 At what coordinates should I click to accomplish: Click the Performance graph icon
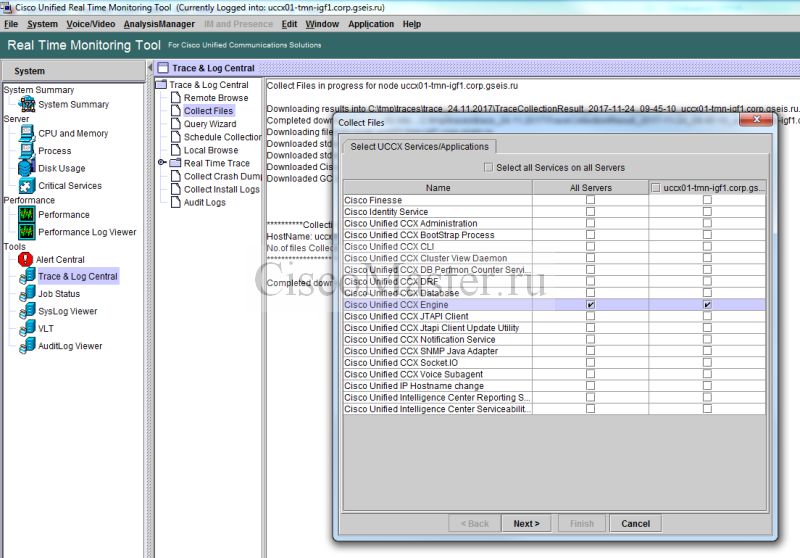point(27,214)
